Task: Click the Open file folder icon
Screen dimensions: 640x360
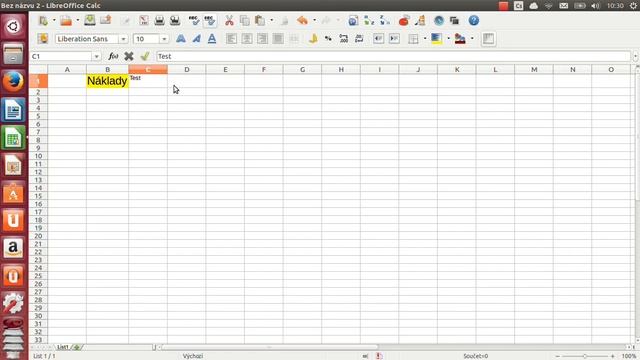Action: 66,20
